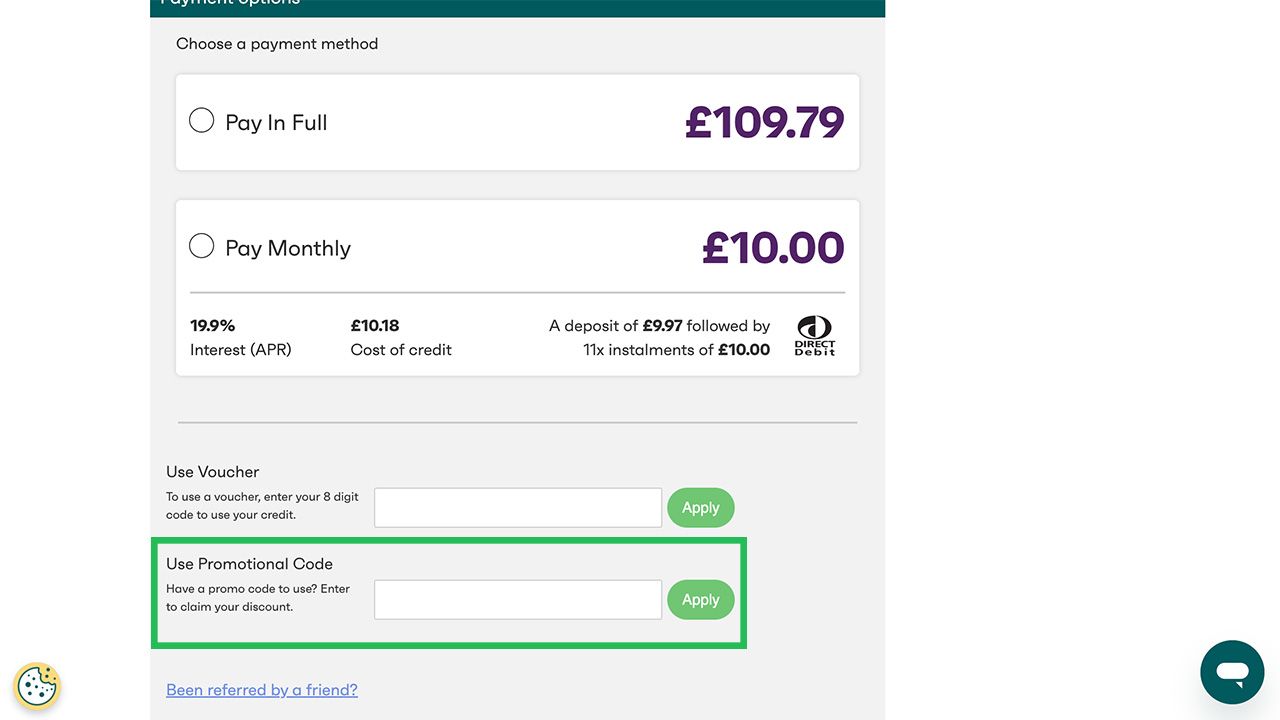Click the £10.18 cost of credit figure
The height and width of the screenshot is (720, 1280).
point(375,326)
